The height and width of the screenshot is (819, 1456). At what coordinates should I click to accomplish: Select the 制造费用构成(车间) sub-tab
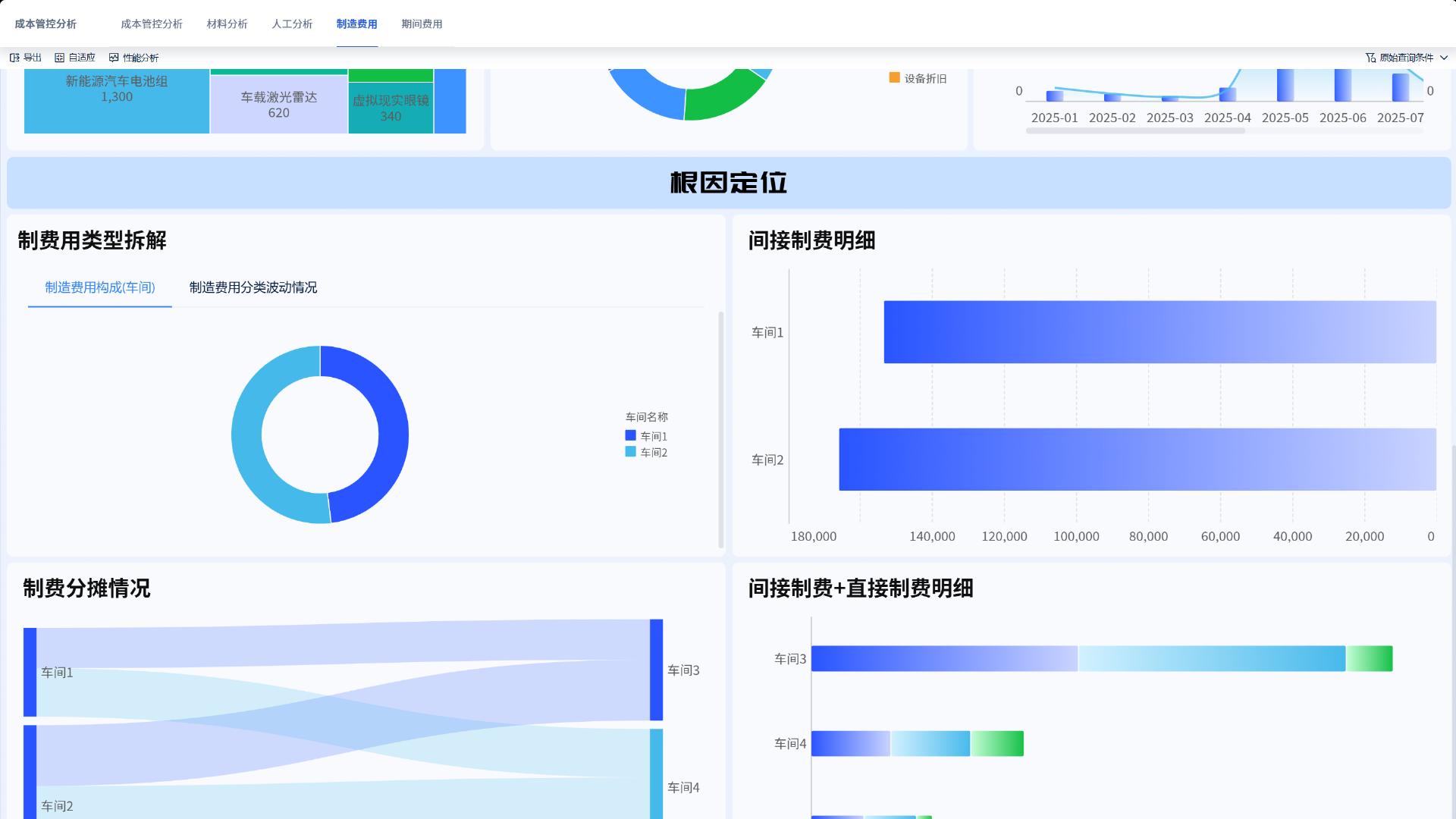pos(99,288)
